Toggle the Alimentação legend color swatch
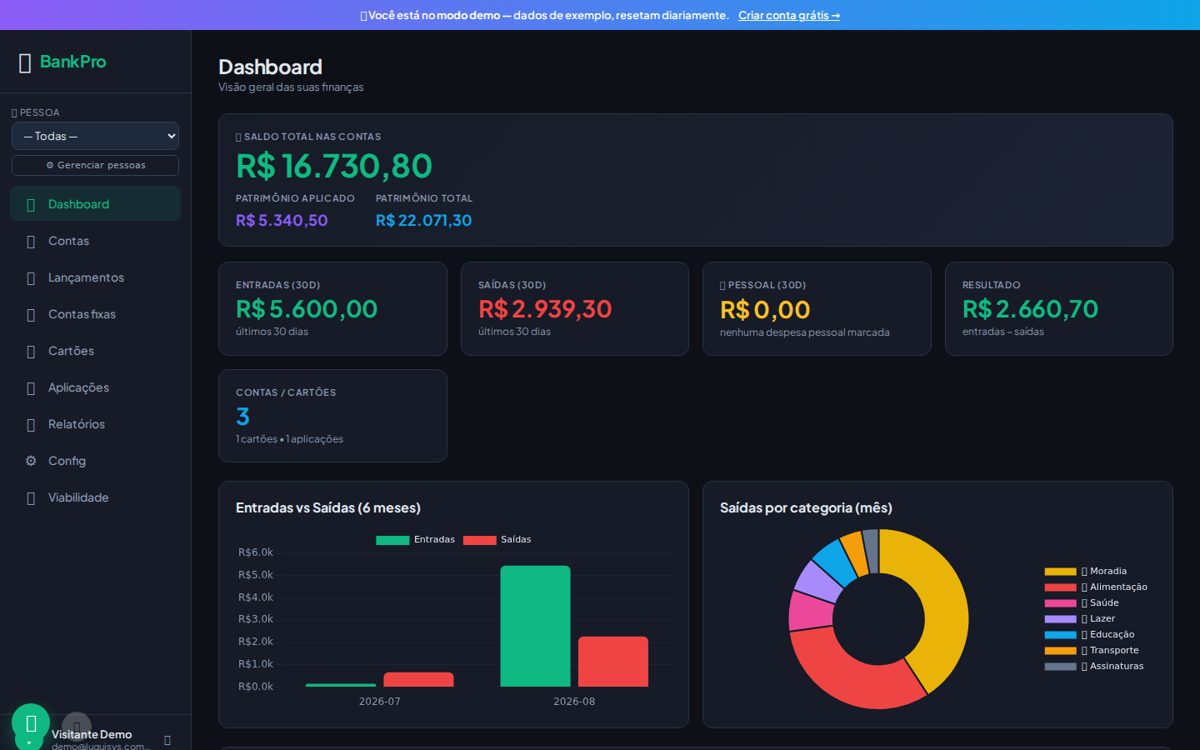 pyautogui.click(x=1061, y=587)
